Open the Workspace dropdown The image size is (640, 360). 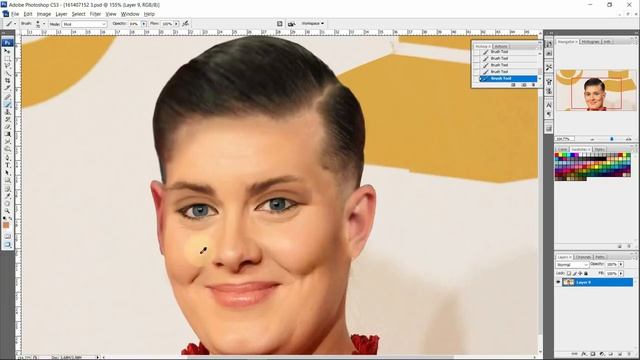pyautogui.click(x=313, y=24)
